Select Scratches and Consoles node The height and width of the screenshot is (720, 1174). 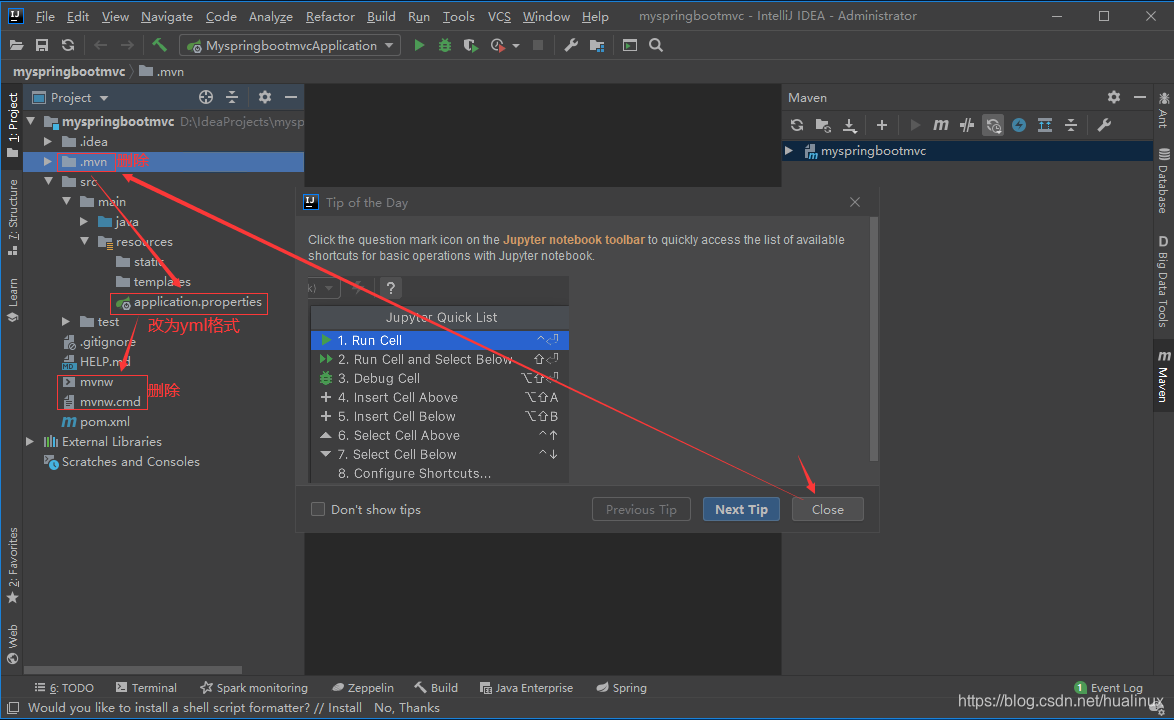tap(122, 462)
